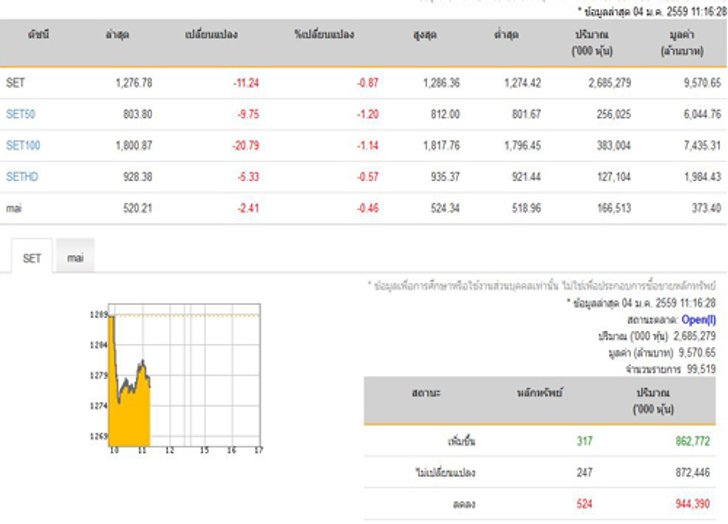This screenshot has width=728, height=524.
Task: Click mai value 373.40
Action: (x=706, y=208)
